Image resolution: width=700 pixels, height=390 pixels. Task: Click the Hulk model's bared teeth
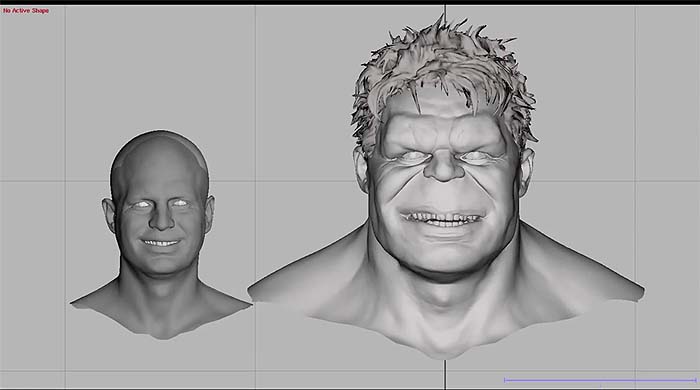point(442,219)
